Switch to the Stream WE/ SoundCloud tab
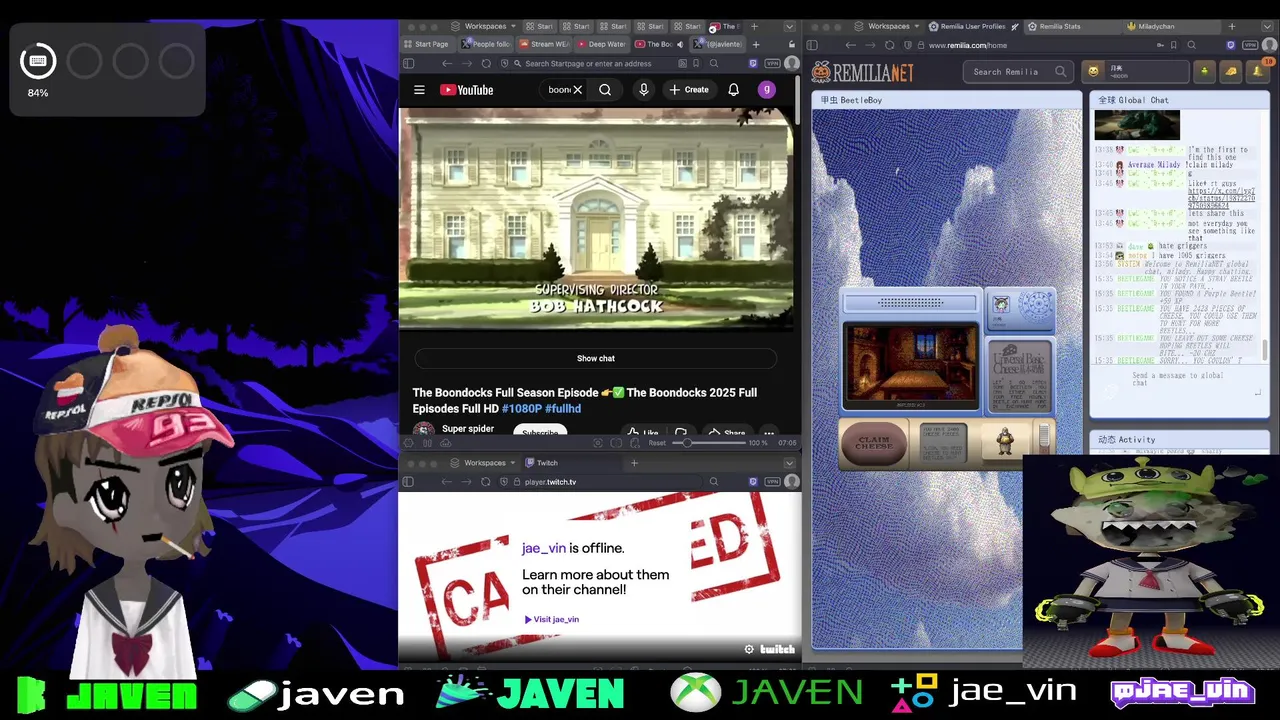Image resolution: width=1280 pixels, height=720 pixels. [545, 44]
